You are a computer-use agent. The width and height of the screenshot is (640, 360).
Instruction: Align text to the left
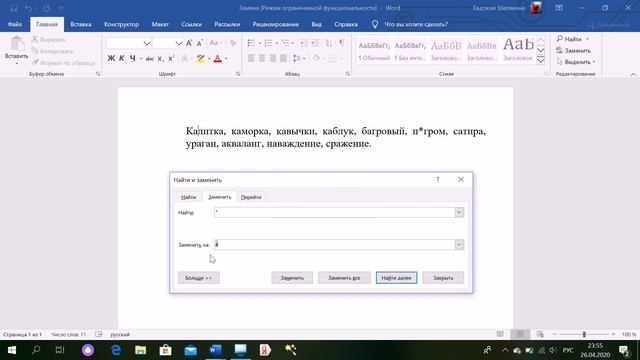251,58
